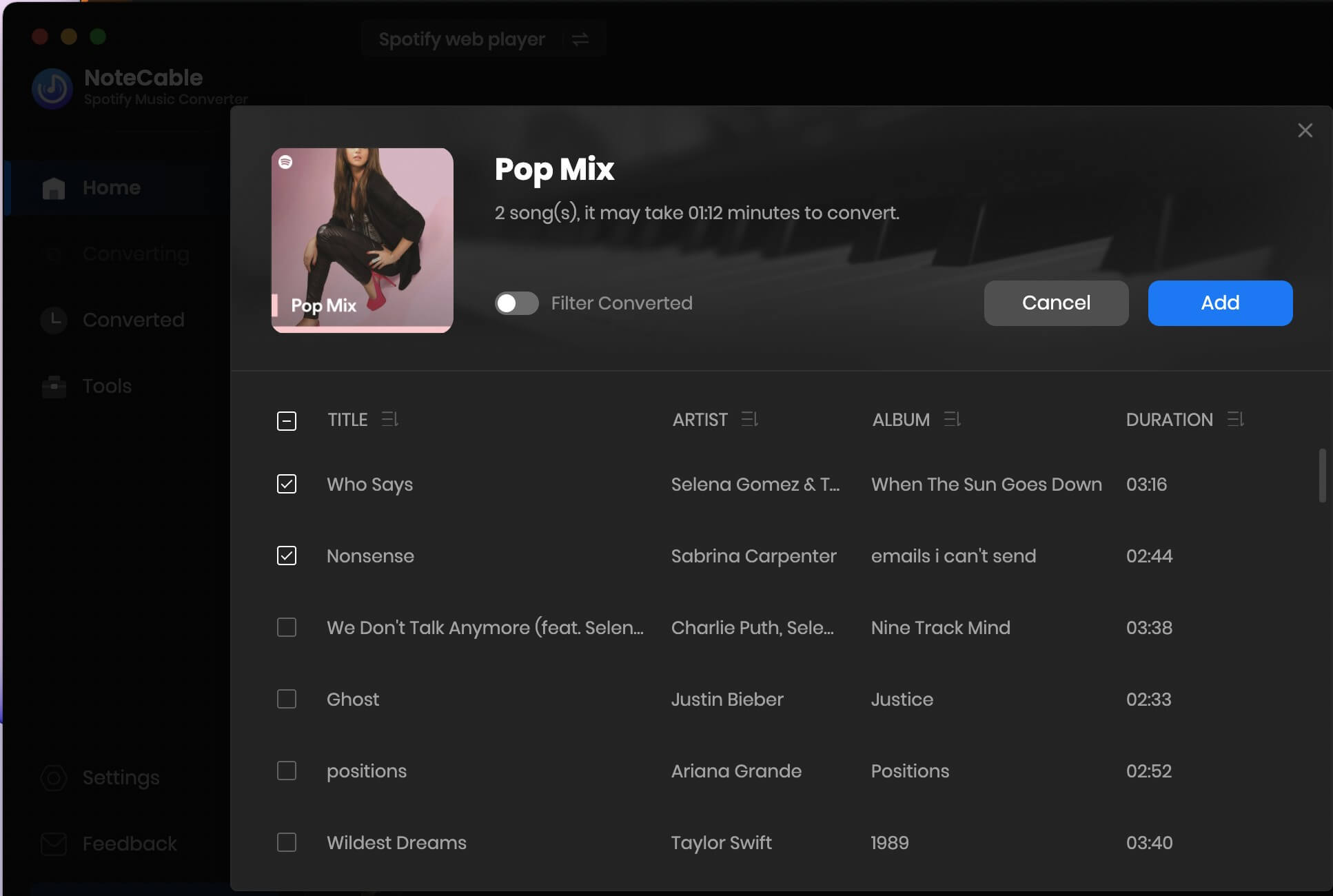
Task: Click the NoteCable app logo icon
Action: coord(52,88)
